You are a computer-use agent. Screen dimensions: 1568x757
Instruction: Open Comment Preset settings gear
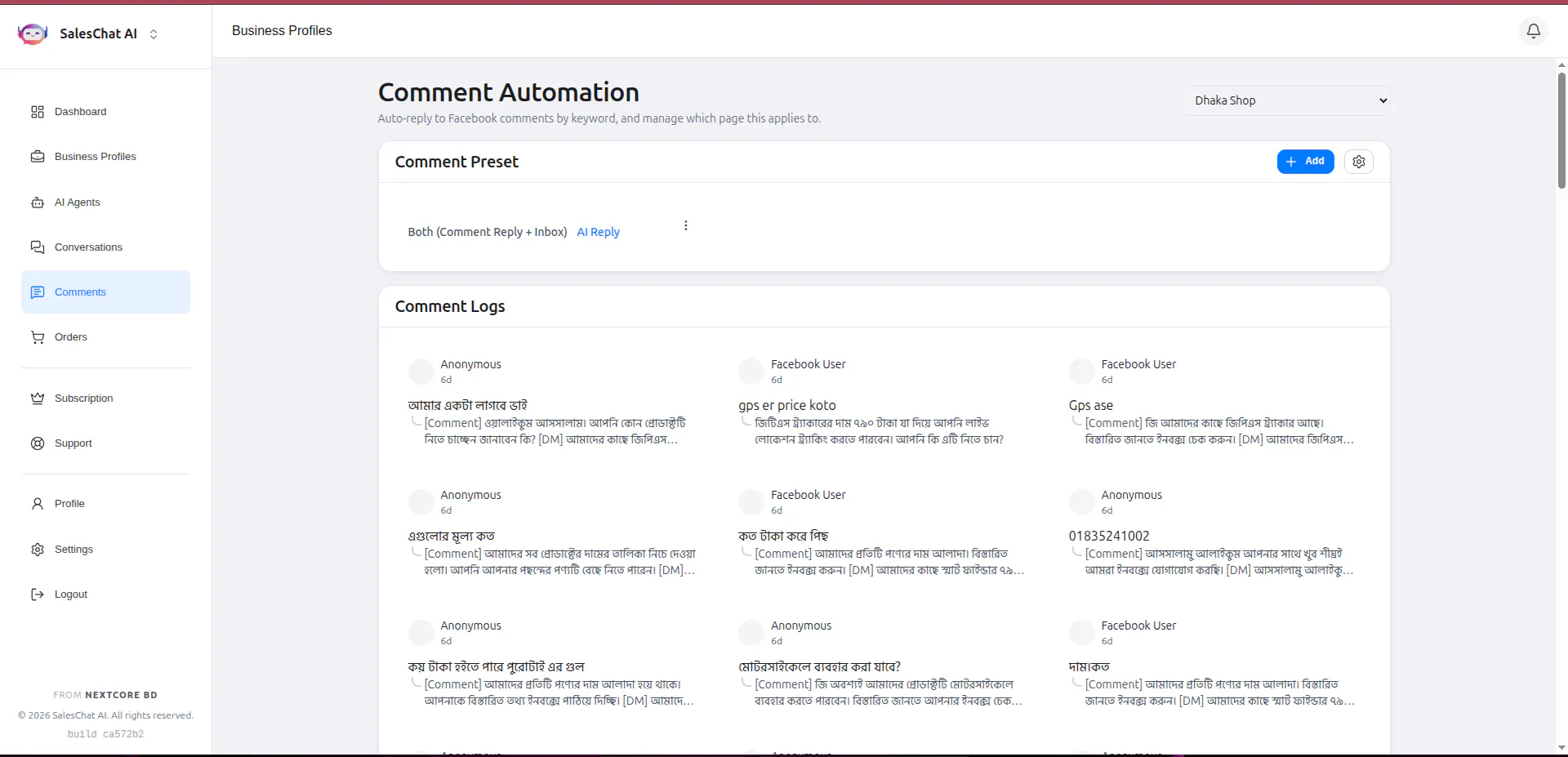(1359, 162)
